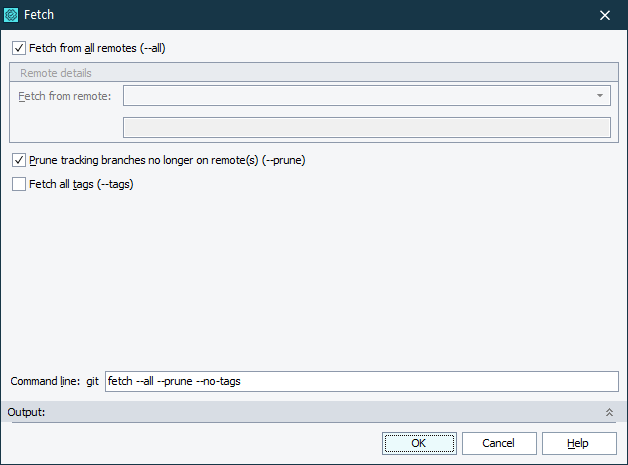Viewport: 628px width, 465px height.
Task: Click the remote URL field below dropdown
Action: 366,127
